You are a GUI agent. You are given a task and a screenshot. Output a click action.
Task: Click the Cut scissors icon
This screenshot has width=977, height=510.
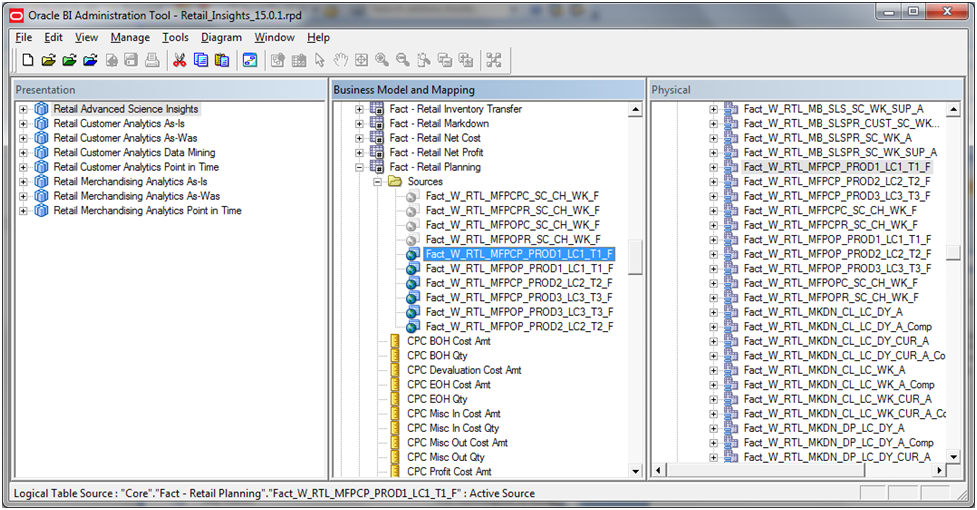tap(179, 60)
